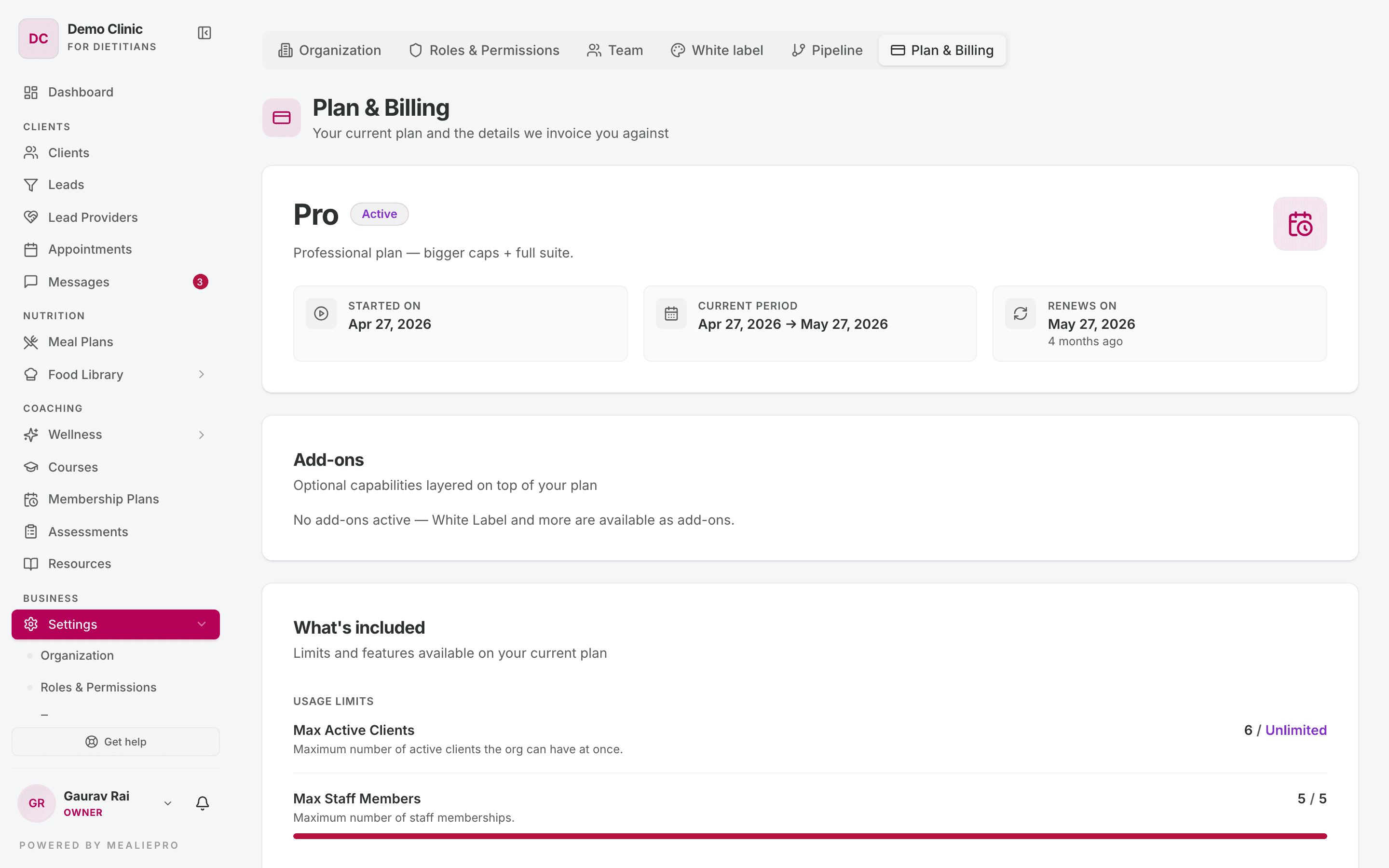Click the Meal Plans utensils icon
The width and height of the screenshot is (1389, 868).
pyautogui.click(x=31, y=342)
